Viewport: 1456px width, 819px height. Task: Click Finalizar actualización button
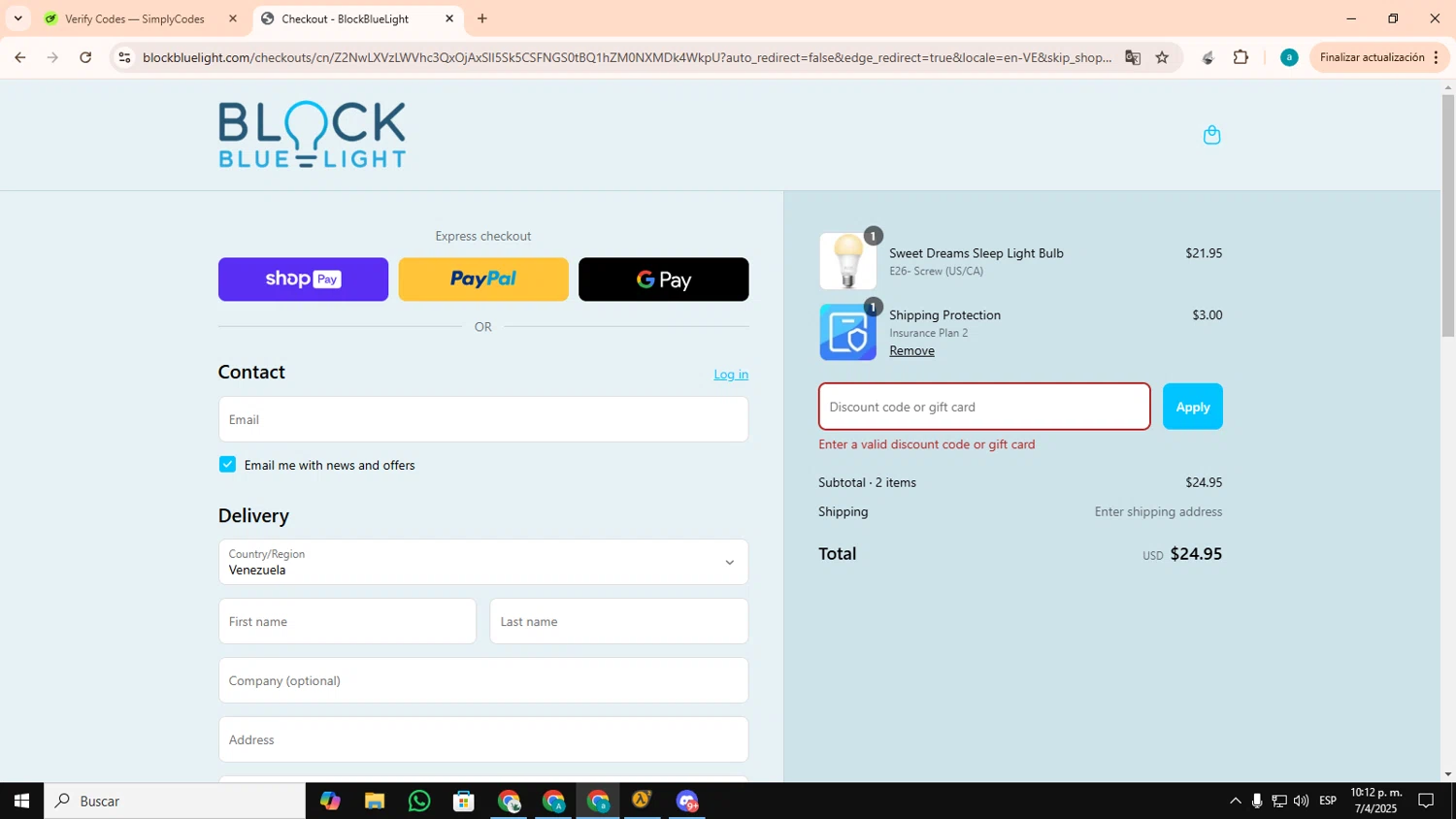tap(1372, 57)
